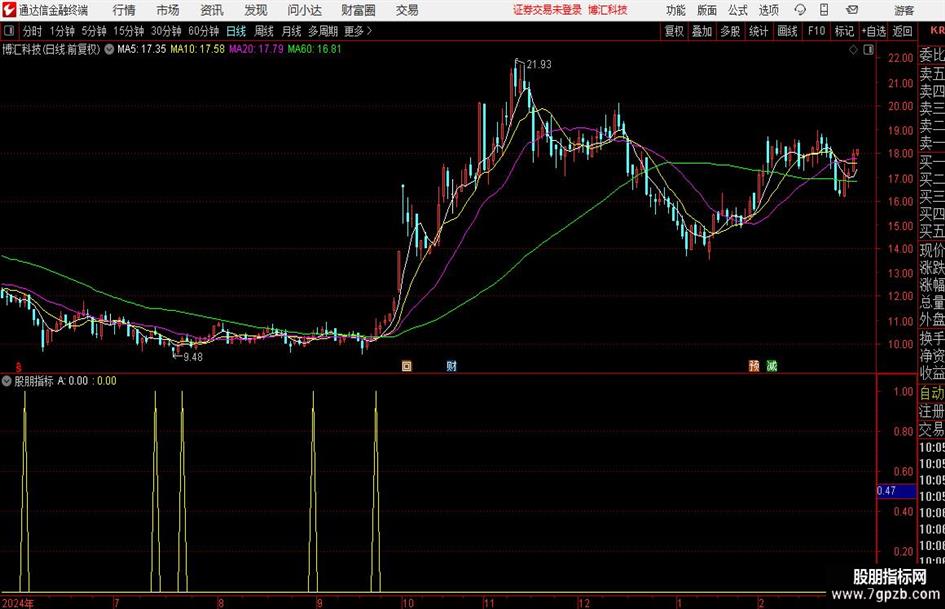
Task: Toggle the side panel icon at chart top right
Action: coord(868,50)
